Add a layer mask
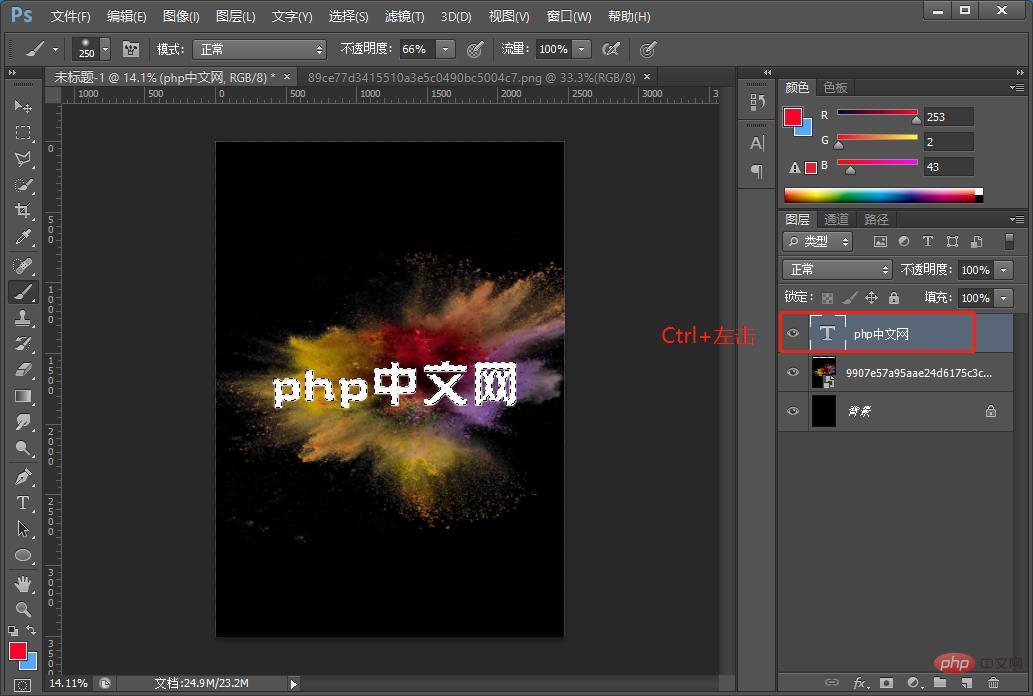 tap(887, 683)
